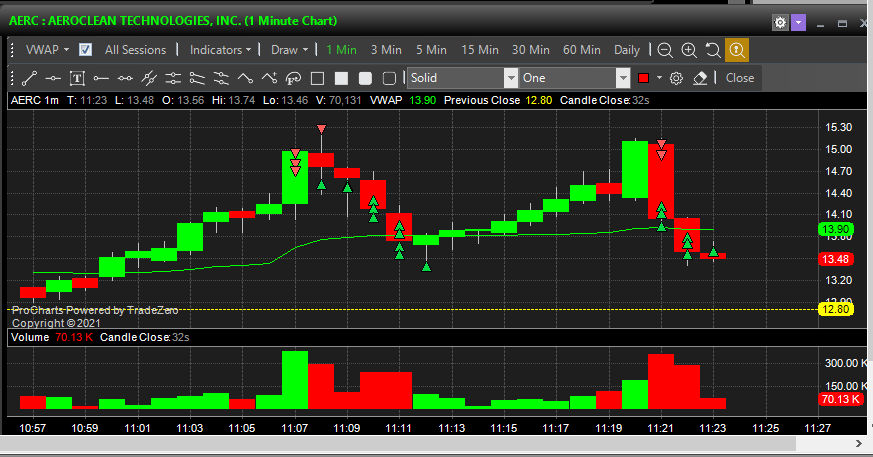Maximize the AERC chart window

tap(842, 23)
